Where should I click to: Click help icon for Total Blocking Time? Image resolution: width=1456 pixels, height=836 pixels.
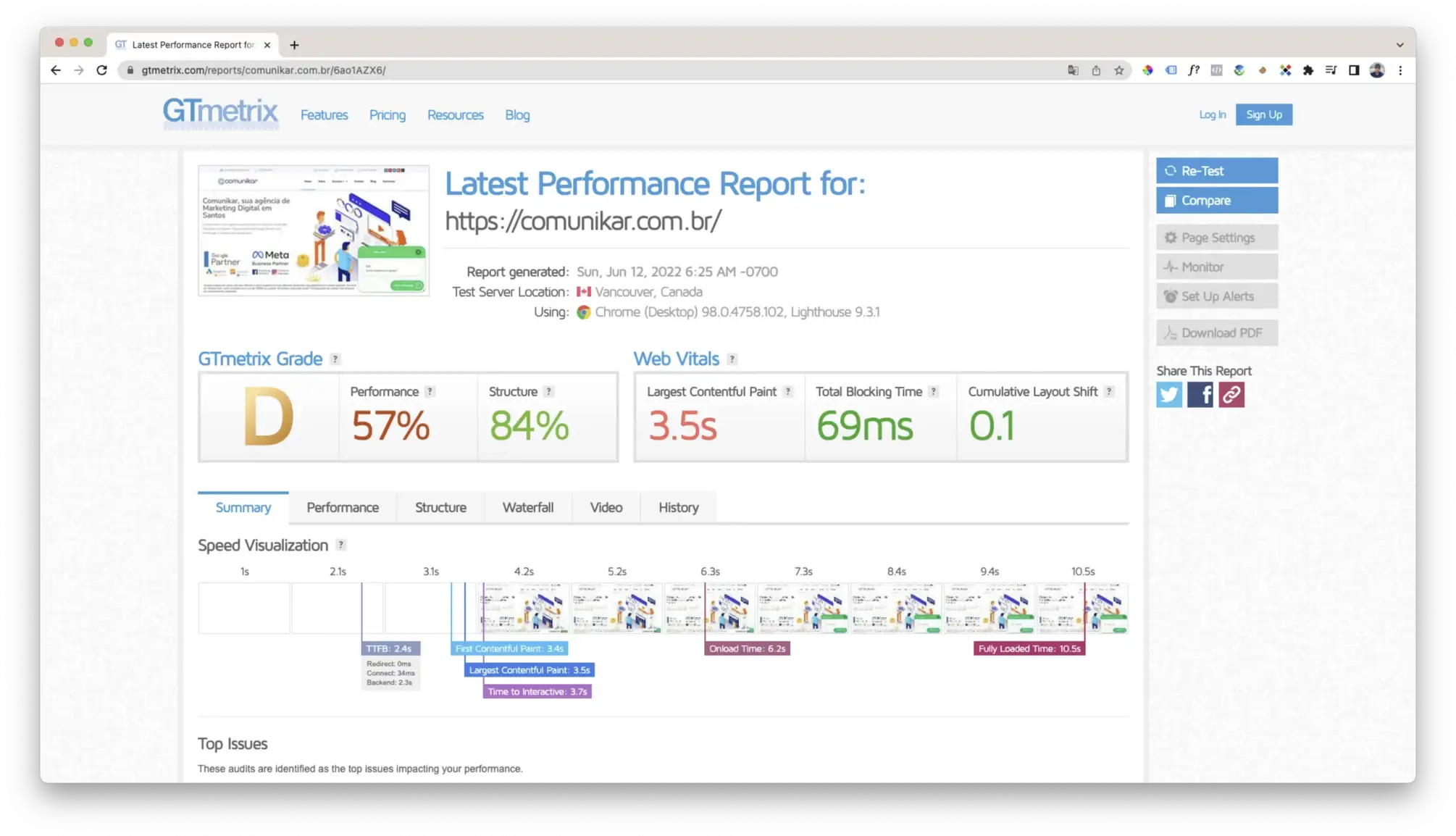(933, 392)
